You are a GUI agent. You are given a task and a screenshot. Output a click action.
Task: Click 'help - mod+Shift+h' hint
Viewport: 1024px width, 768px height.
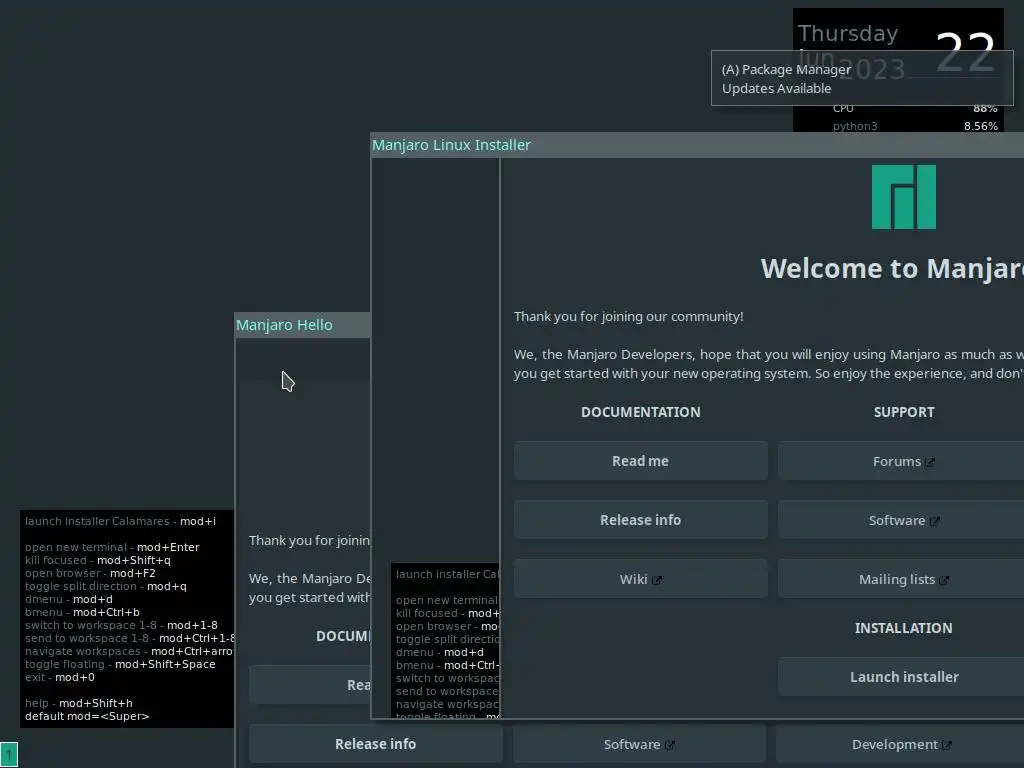[x=78, y=703]
